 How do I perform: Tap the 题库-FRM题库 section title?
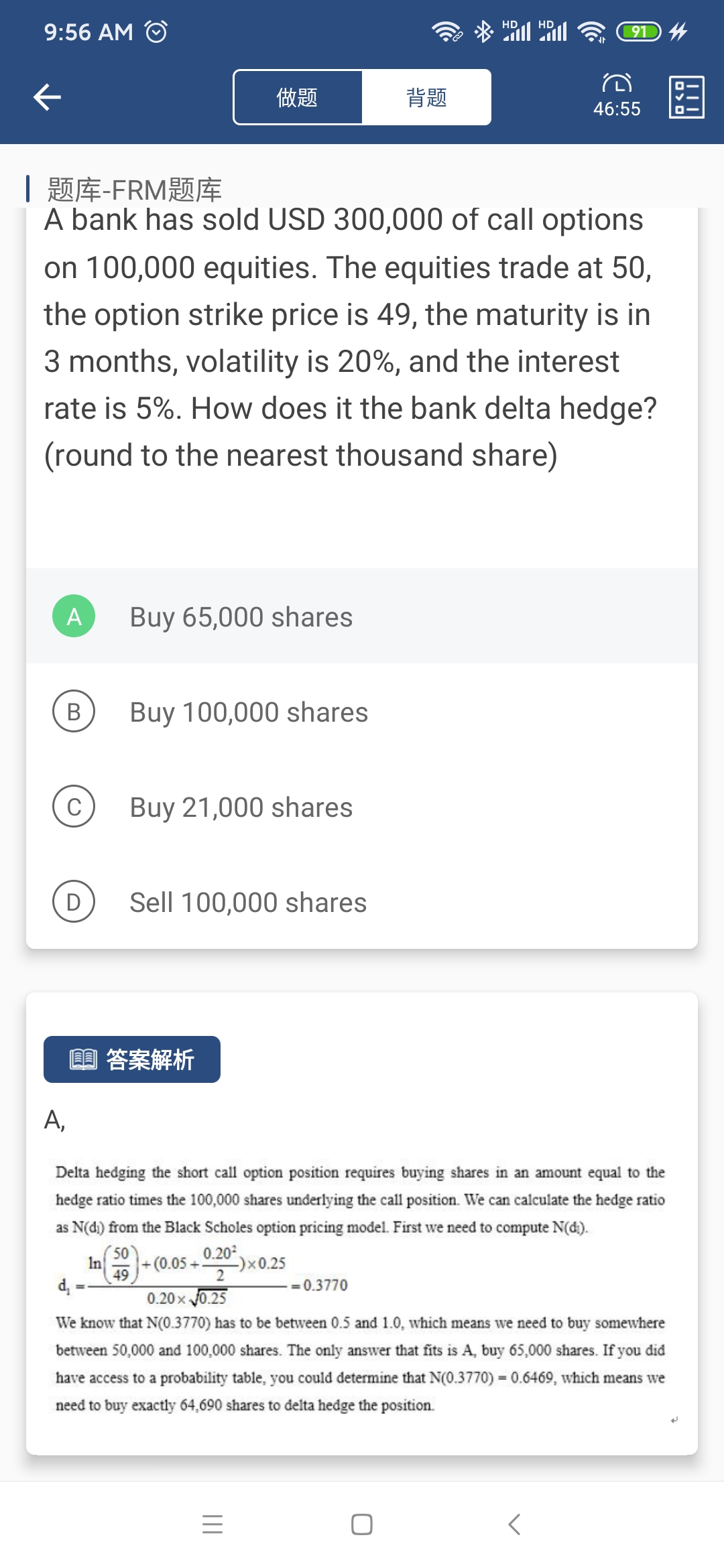134,190
